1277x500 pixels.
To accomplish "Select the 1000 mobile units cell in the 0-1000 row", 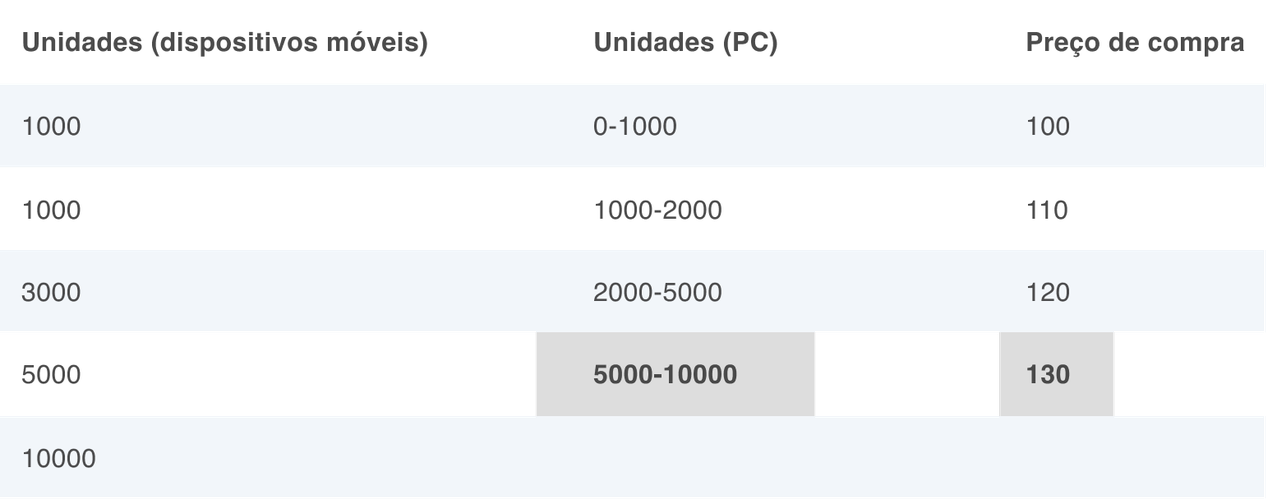I will pos(51,127).
